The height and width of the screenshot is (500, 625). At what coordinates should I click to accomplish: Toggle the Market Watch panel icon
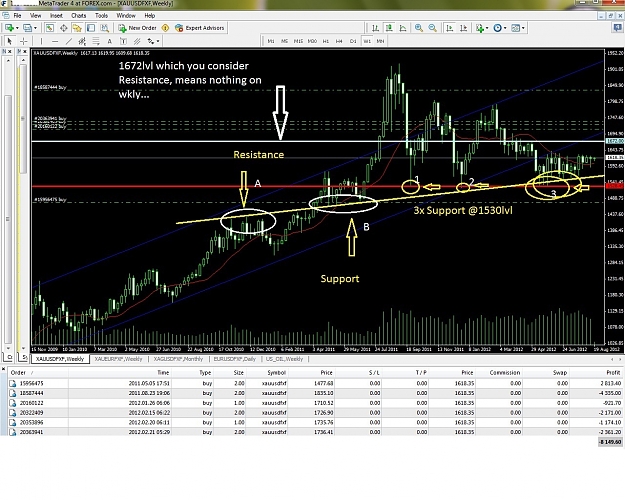tap(49, 28)
